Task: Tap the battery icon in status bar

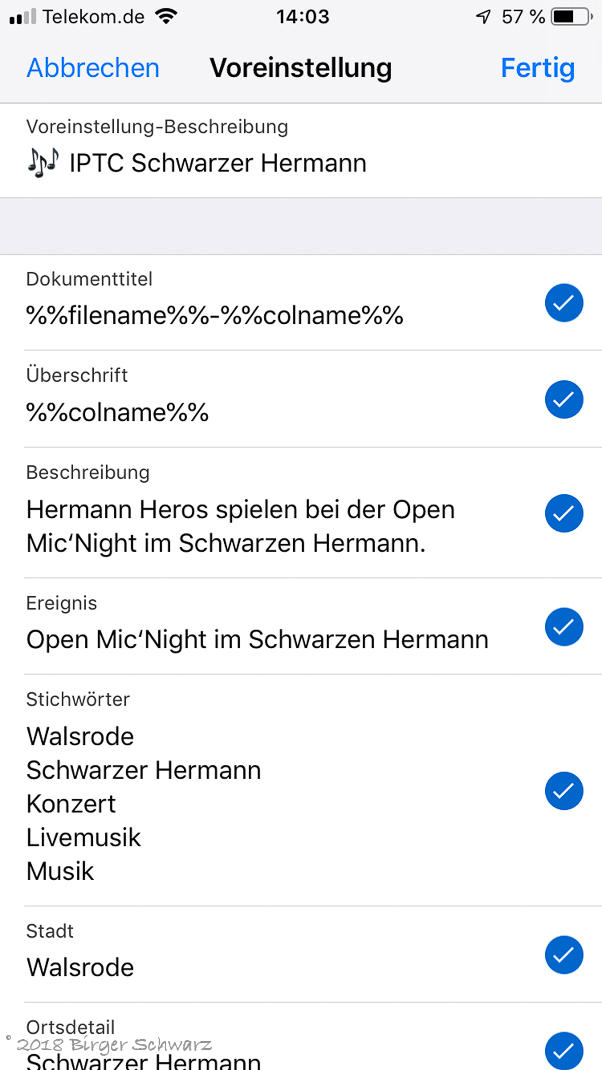Action: tap(571, 17)
